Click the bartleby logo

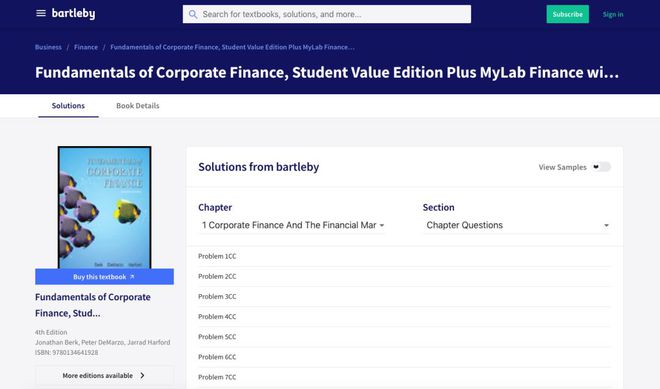click(x=73, y=13)
